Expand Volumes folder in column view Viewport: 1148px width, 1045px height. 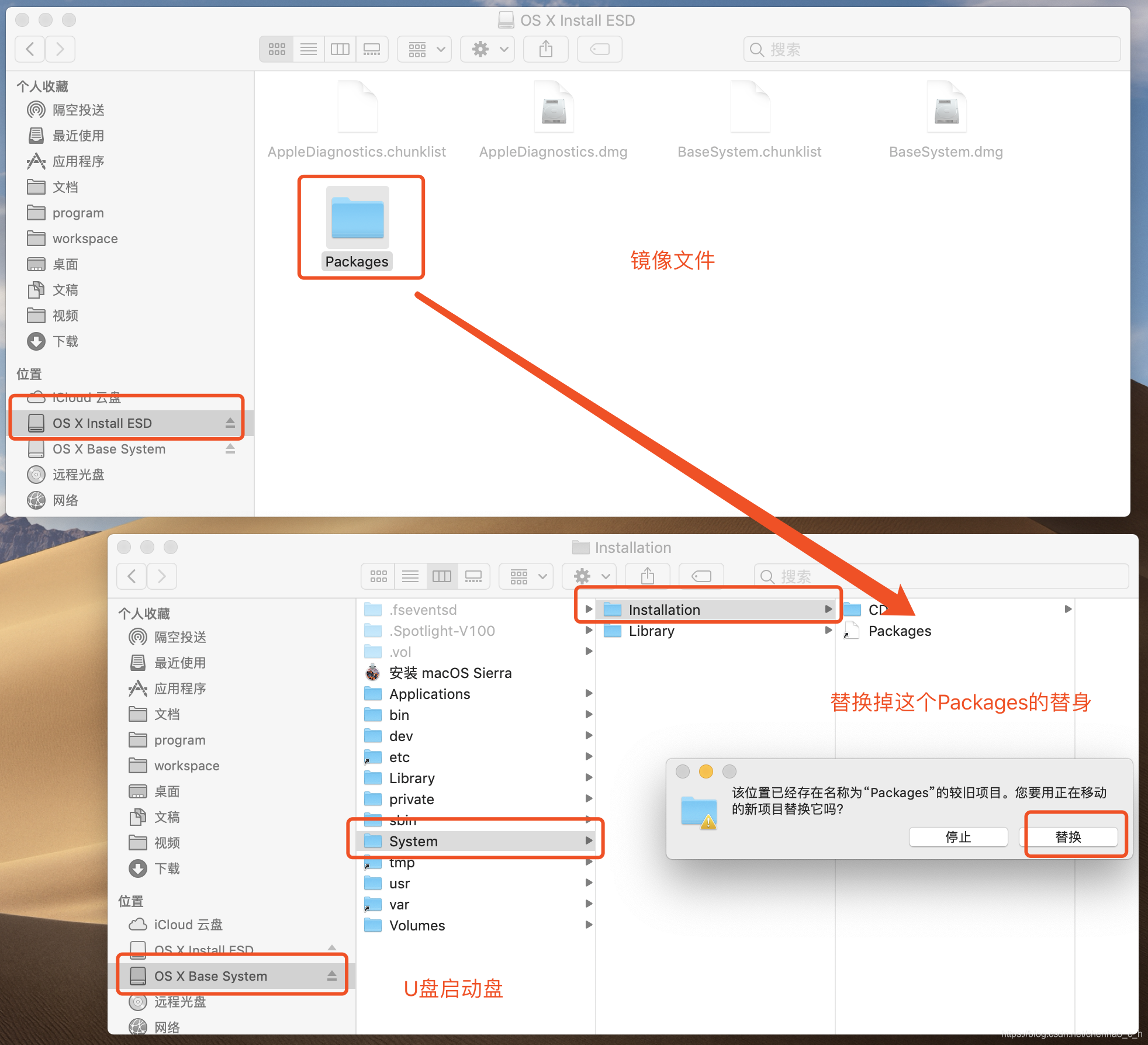(x=589, y=925)
